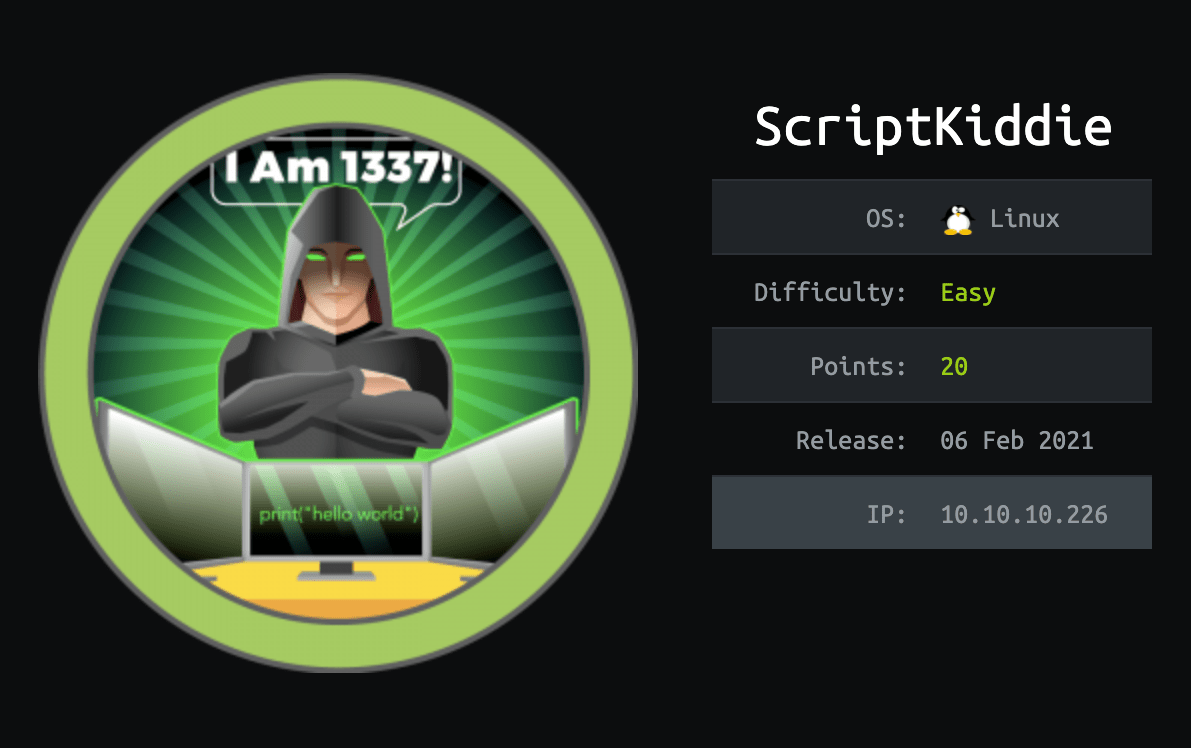Click the center monitor showing print("hello world")

336,511
